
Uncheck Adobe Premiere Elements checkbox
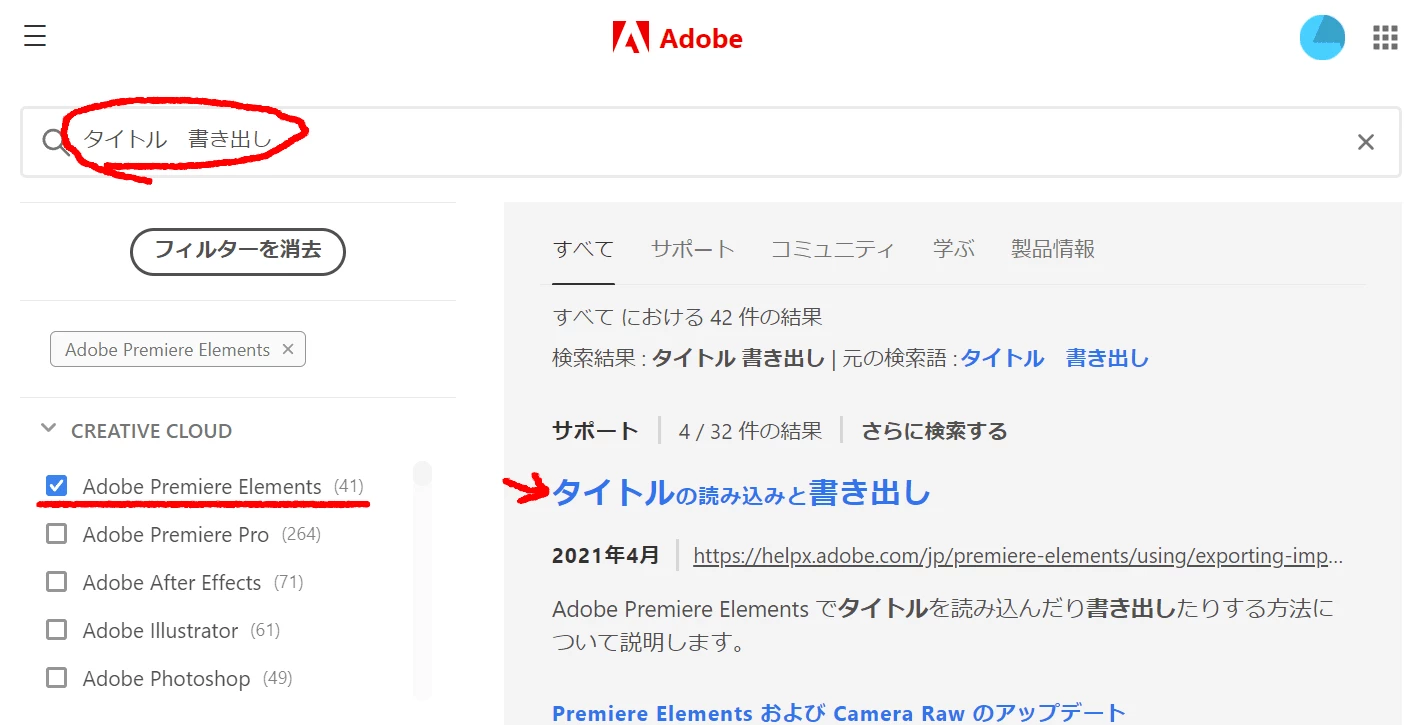[57, 486]
